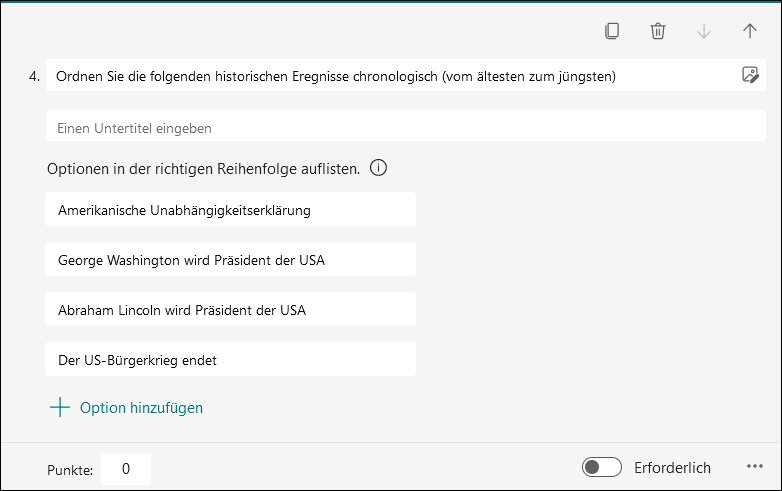
Task: Edit the question title beginning Ordnen Sie
Action: [392, 75]
